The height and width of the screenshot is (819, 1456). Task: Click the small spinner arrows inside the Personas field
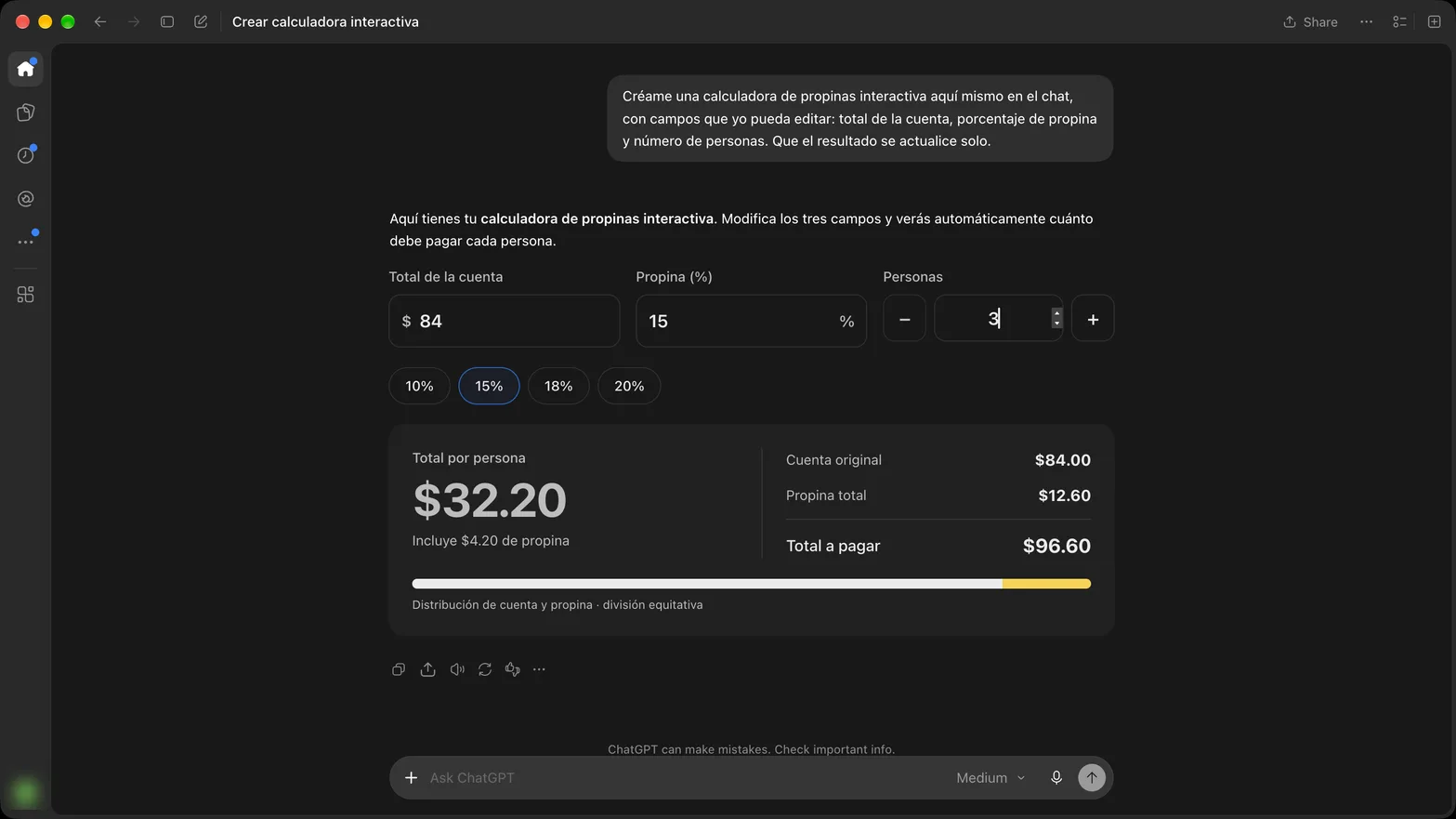[x=1056, y=318]
